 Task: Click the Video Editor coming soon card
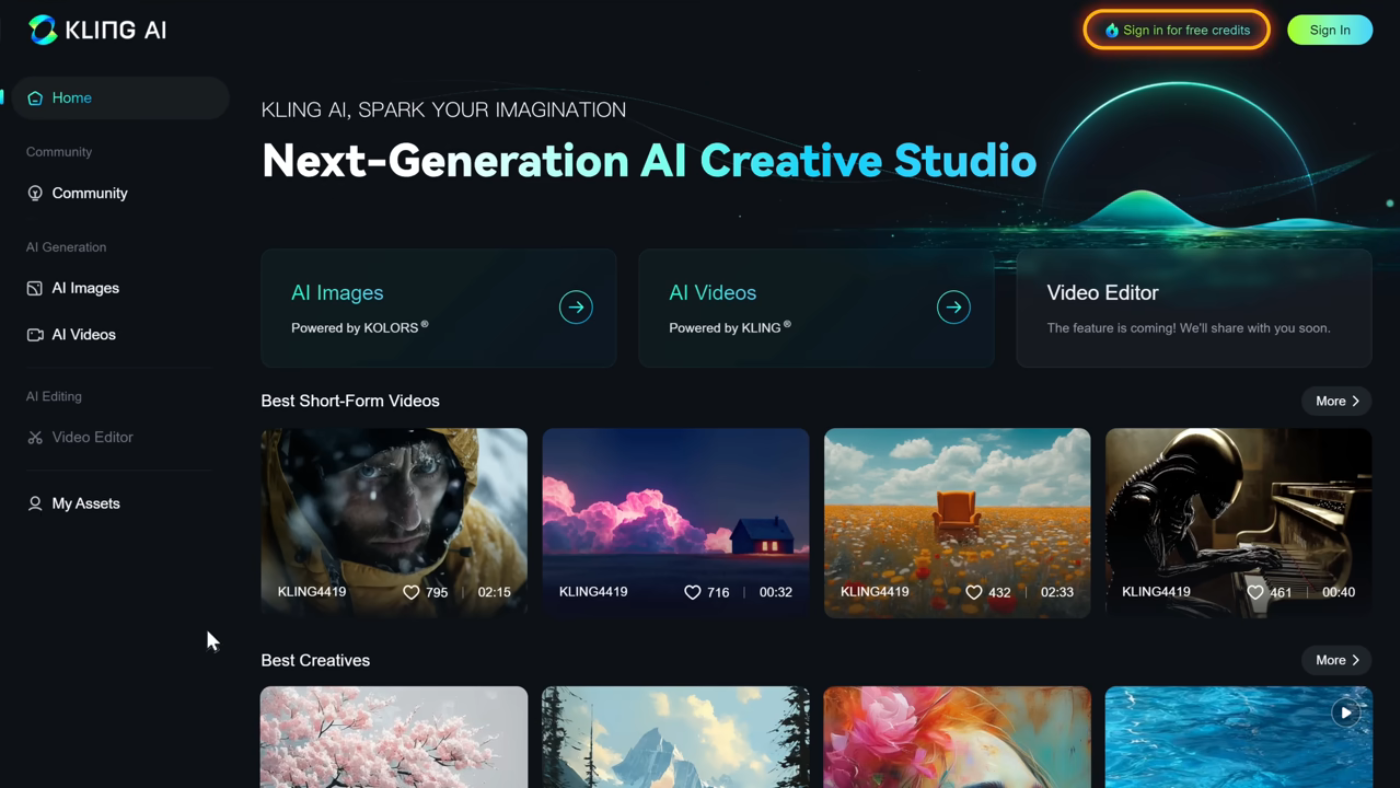pyautogui.click(x=1194, y=308)
